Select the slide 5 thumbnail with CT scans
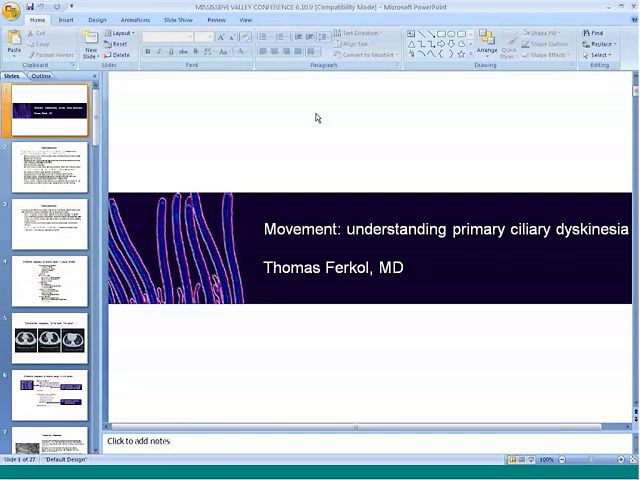The image size is (640, 480). point(50,338)
